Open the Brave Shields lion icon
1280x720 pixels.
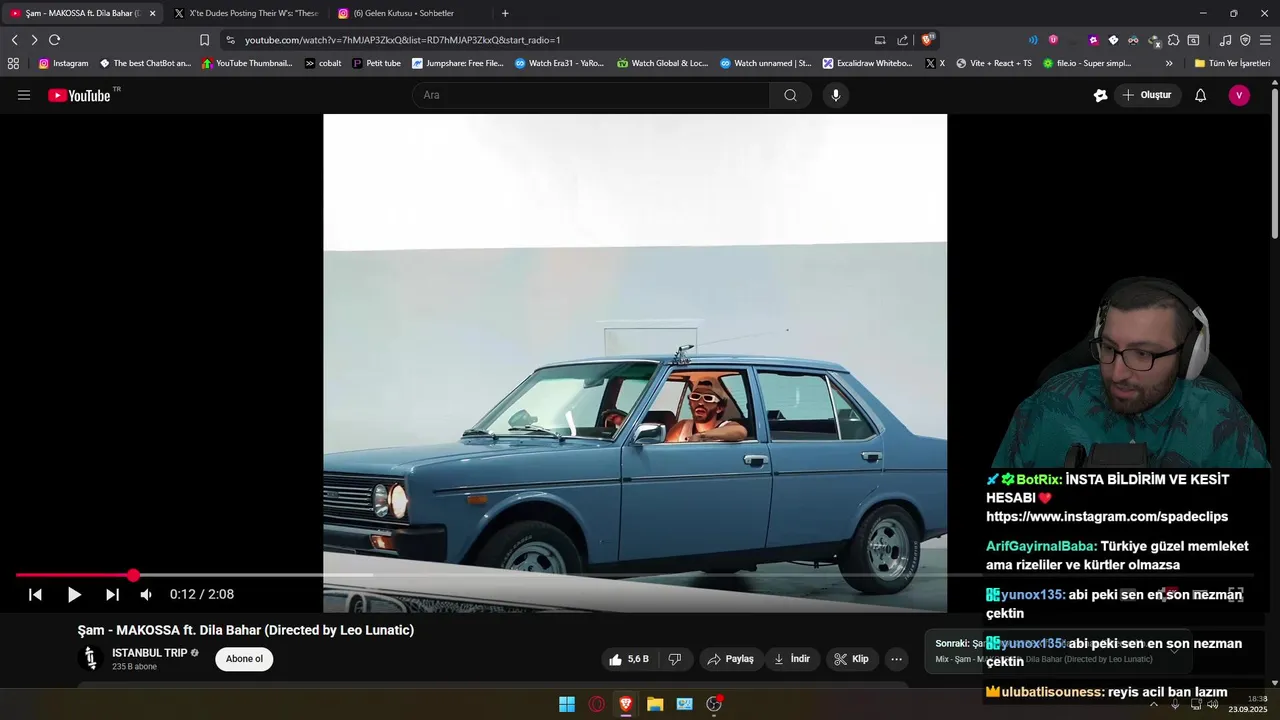(x=928, y=40)
